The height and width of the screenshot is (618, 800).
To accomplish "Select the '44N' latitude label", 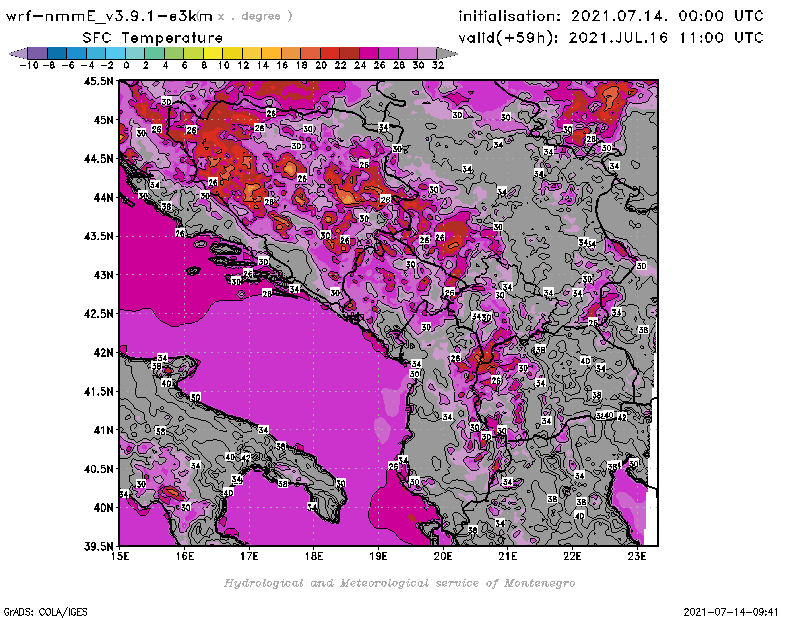I will tap(104, 197).
